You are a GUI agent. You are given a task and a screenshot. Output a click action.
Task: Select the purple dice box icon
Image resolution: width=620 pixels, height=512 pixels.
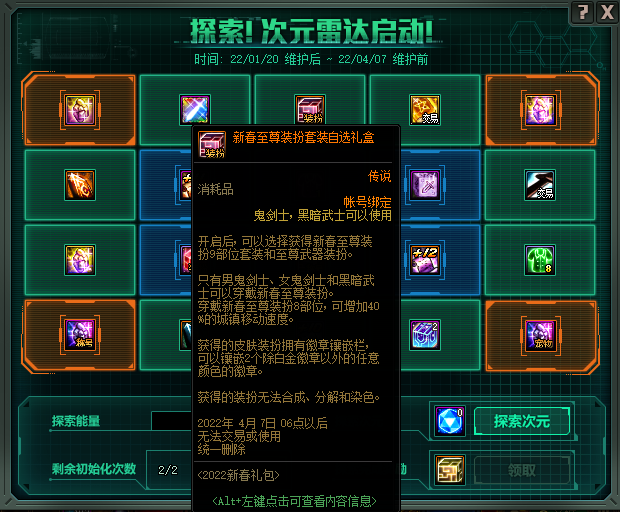point(425,185)
